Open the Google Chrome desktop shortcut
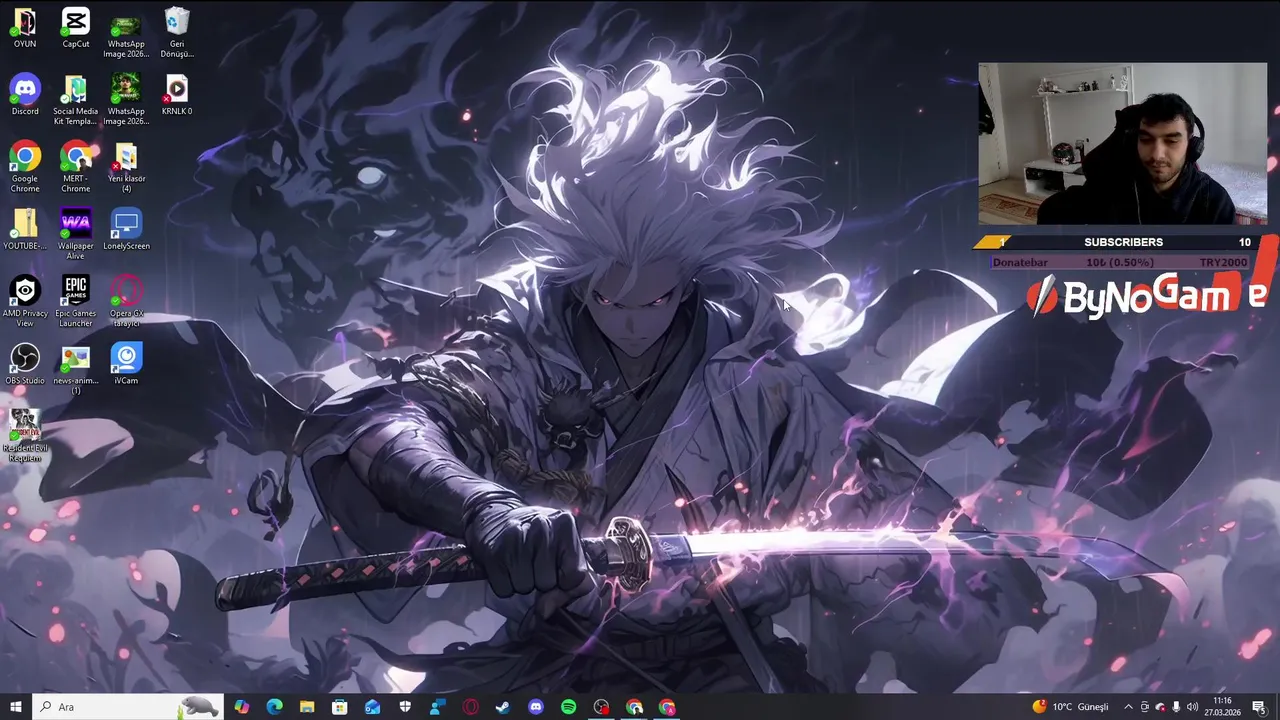The image size is (1280, 720). pyautogui.click(x=25, y=167)
